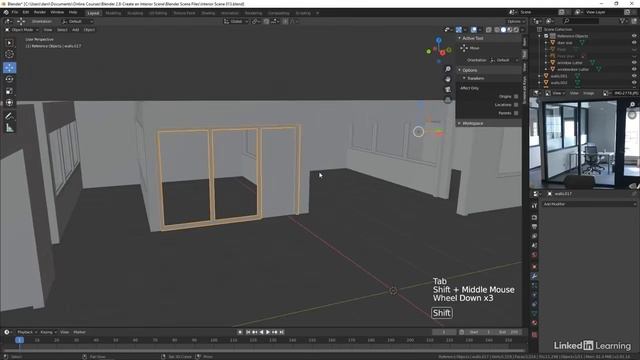This screenshot has height=360, width=640.
Task: Open the Render menu
Action: pyautogui.click(x=40, y=13)
